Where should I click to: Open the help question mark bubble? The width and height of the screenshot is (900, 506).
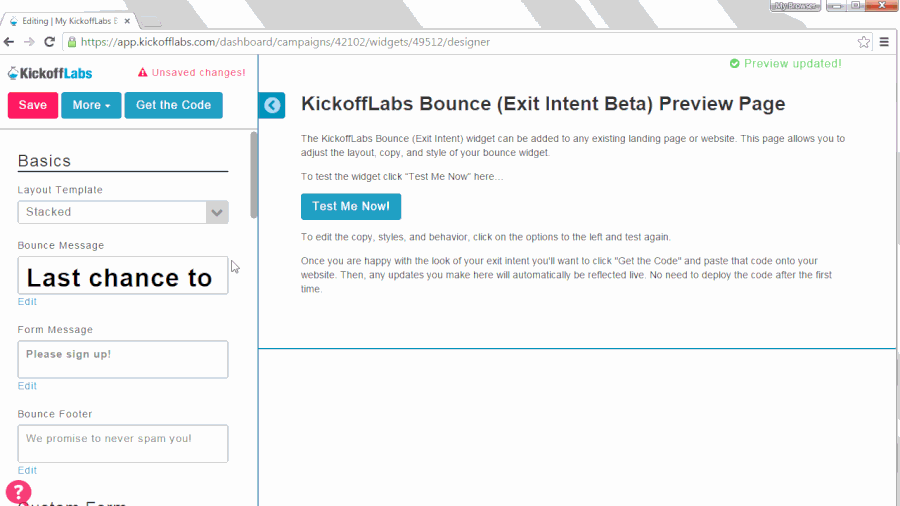pos(18,492)
